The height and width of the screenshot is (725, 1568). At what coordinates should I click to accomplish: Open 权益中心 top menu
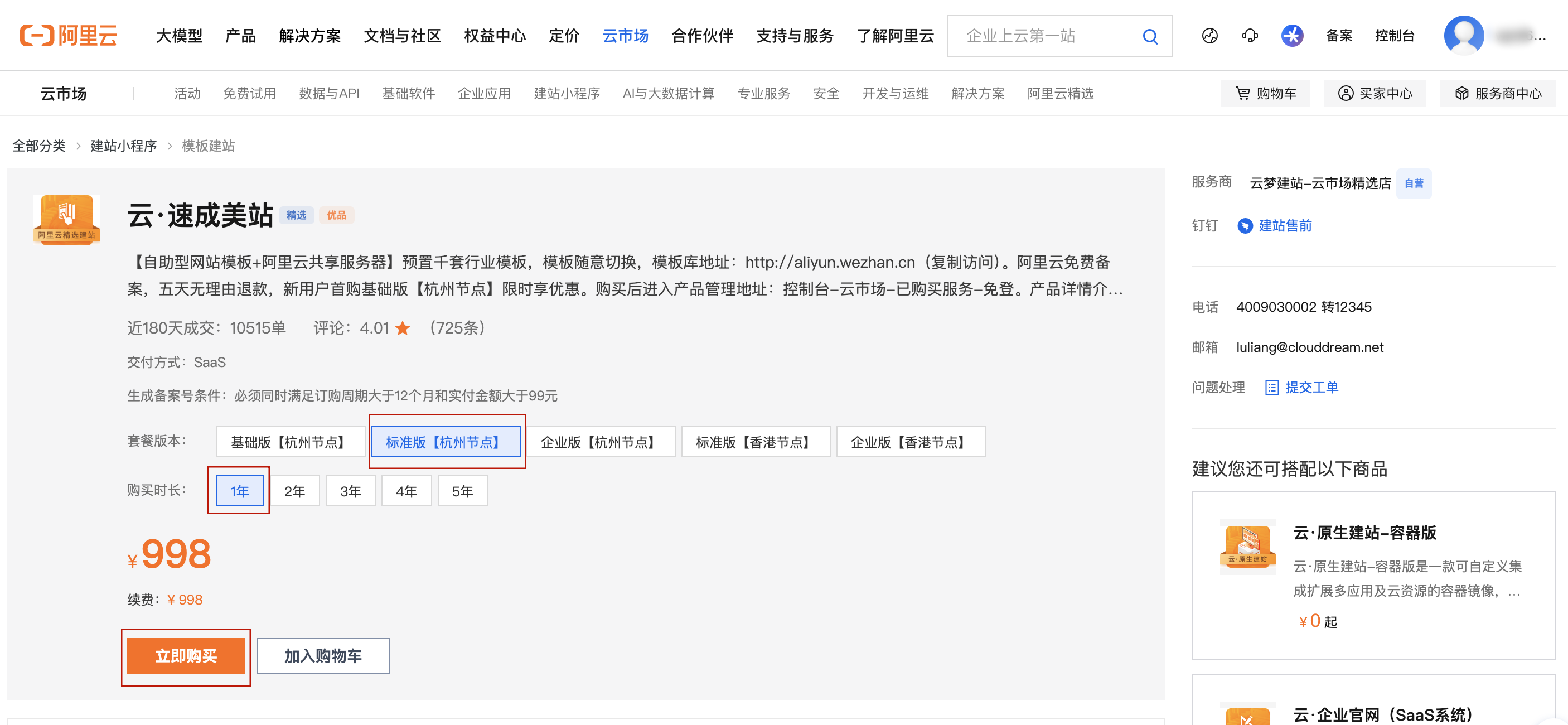495,36
